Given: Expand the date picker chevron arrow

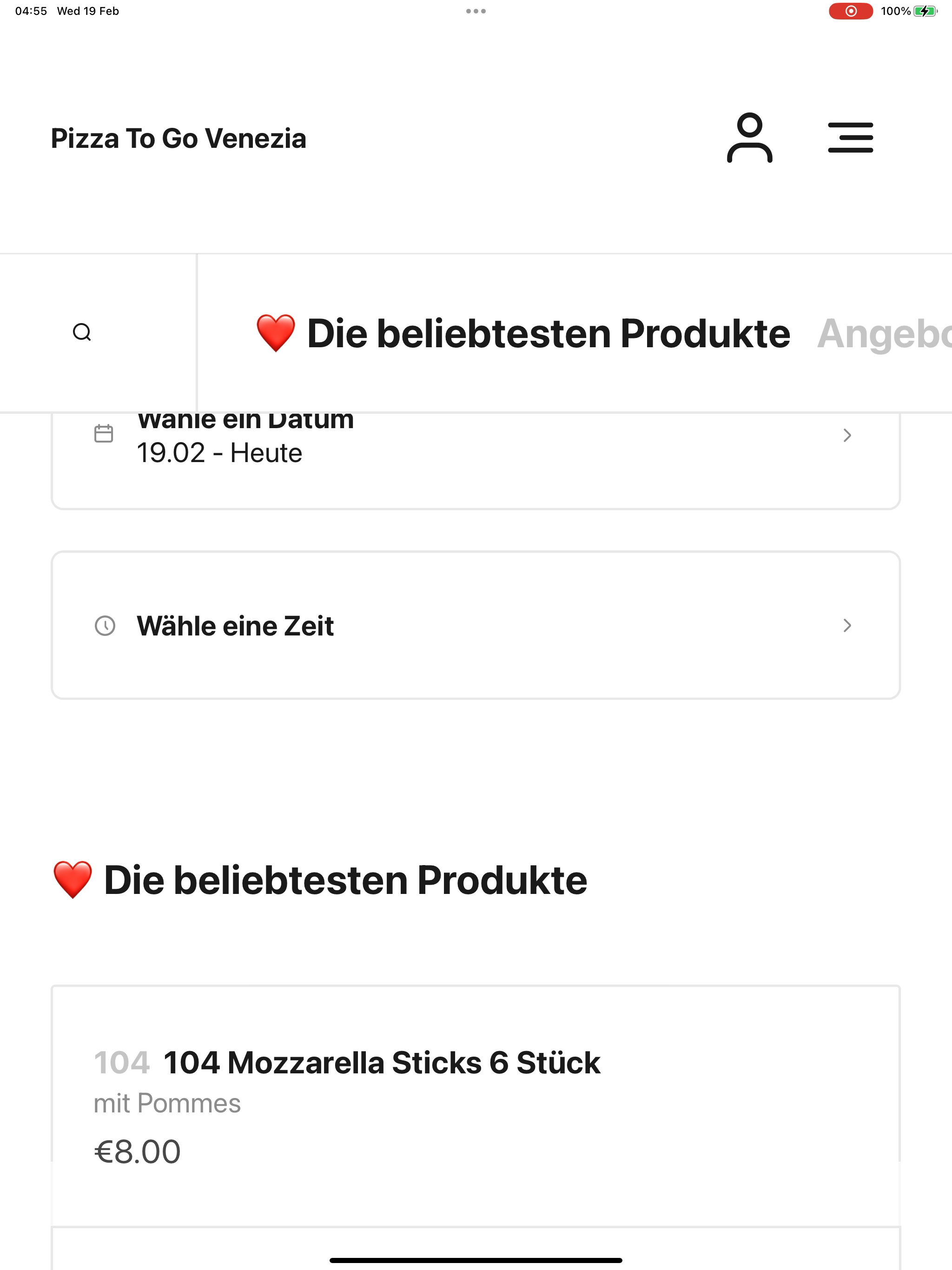Looking at the screenshot, I should coord(847,435).
